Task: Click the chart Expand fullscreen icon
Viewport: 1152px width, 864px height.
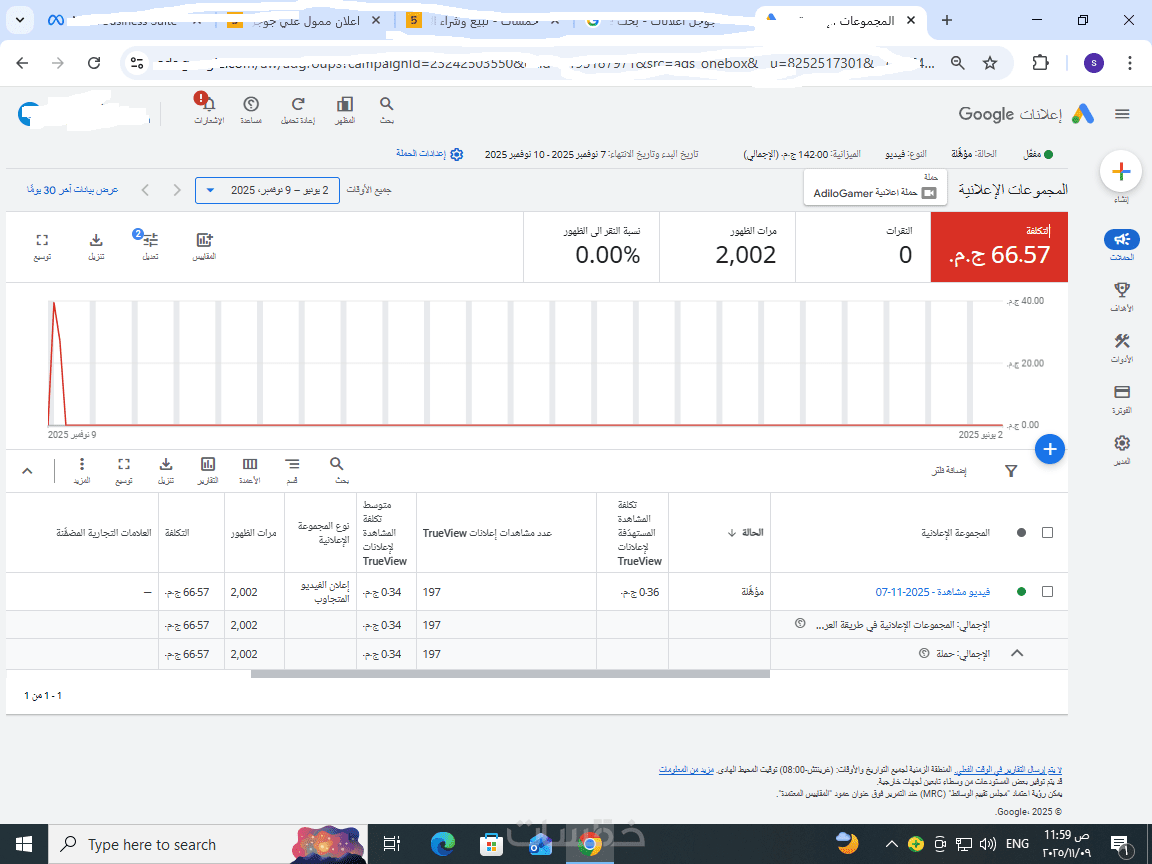Action: (x=42, y=240)
